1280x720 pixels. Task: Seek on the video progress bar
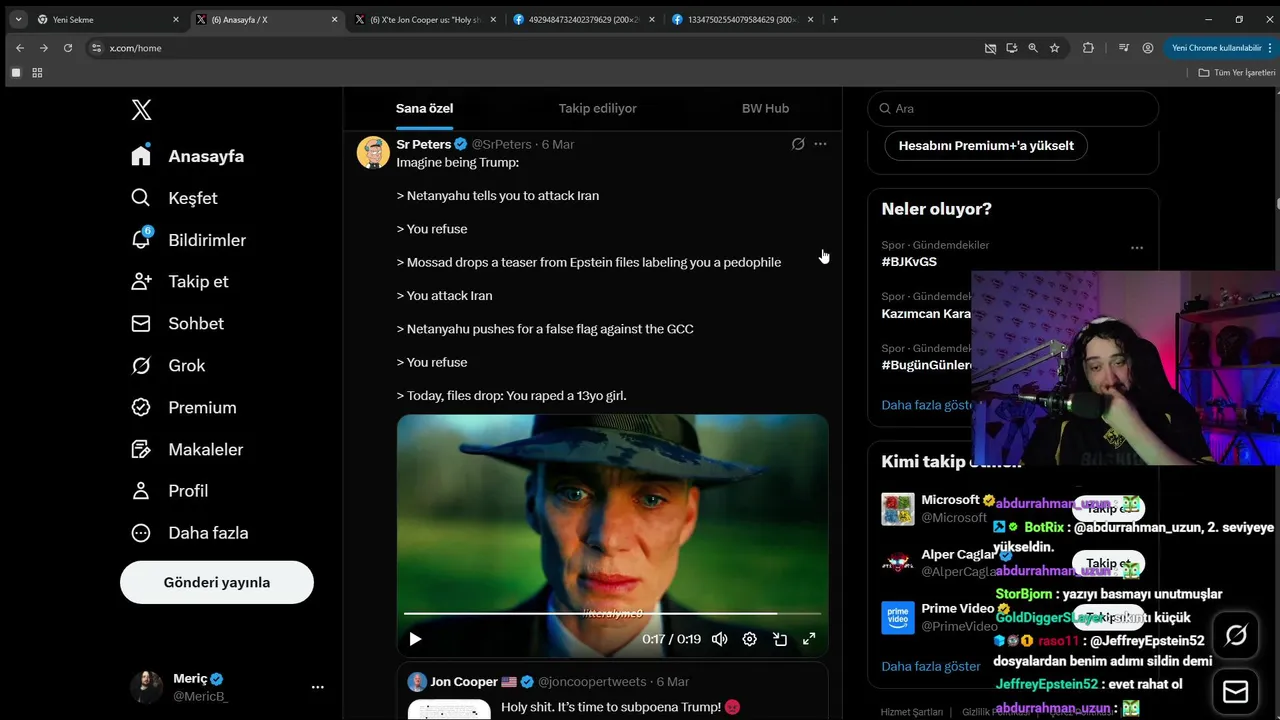click(x=612, y=613)
